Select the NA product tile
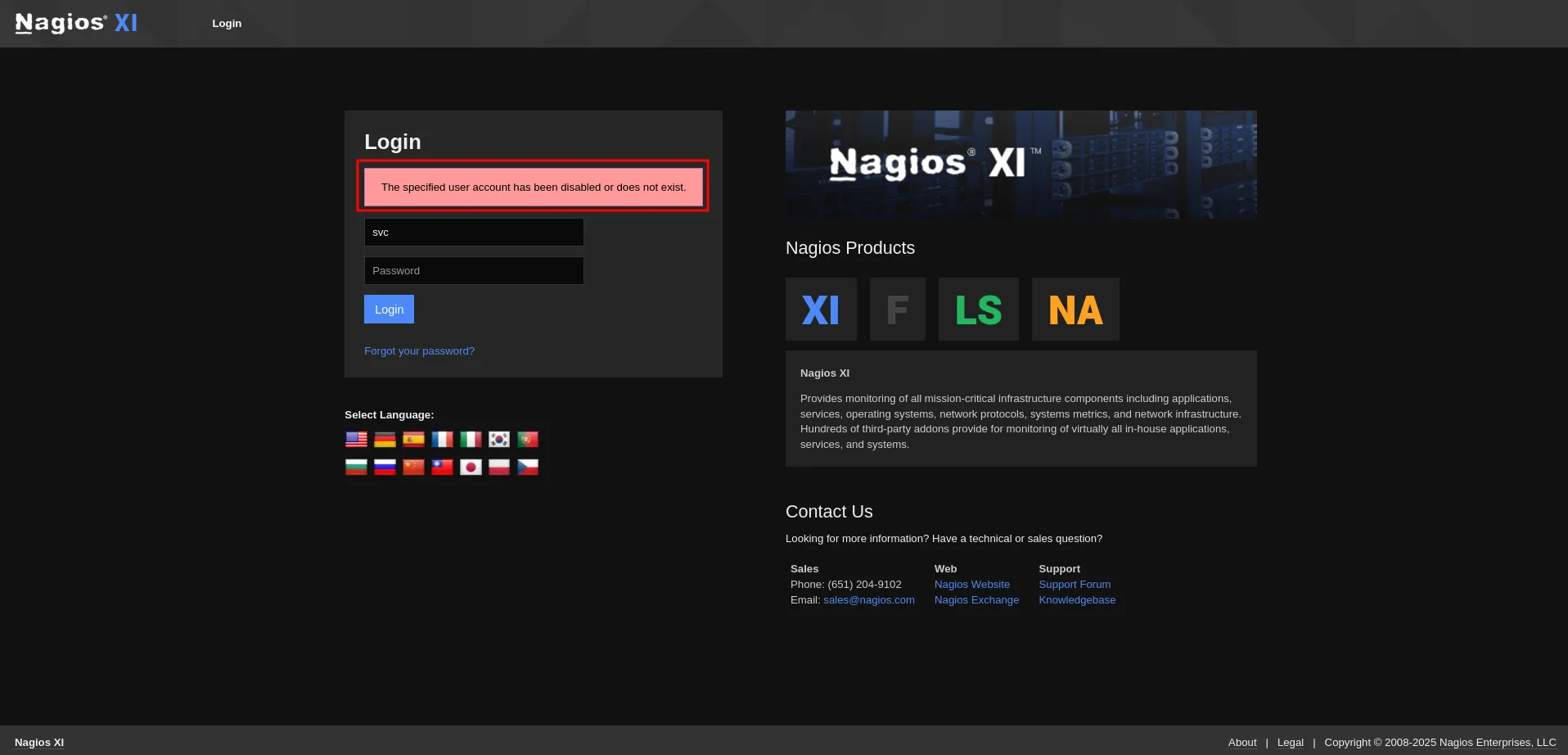Viewport: 1568px width, 755px height. (1075, 310)
